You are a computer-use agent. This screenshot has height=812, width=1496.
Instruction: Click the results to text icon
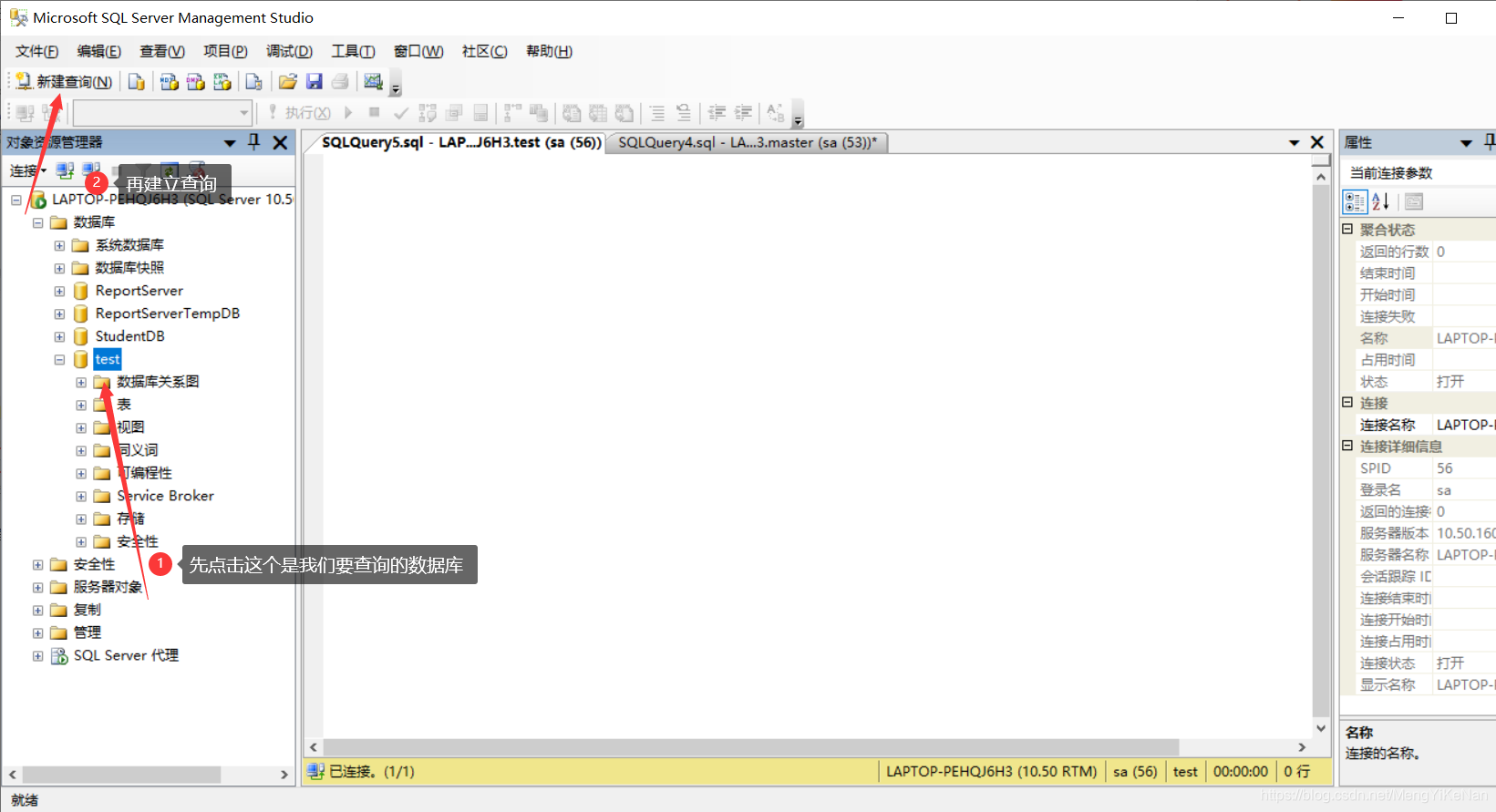571,113
